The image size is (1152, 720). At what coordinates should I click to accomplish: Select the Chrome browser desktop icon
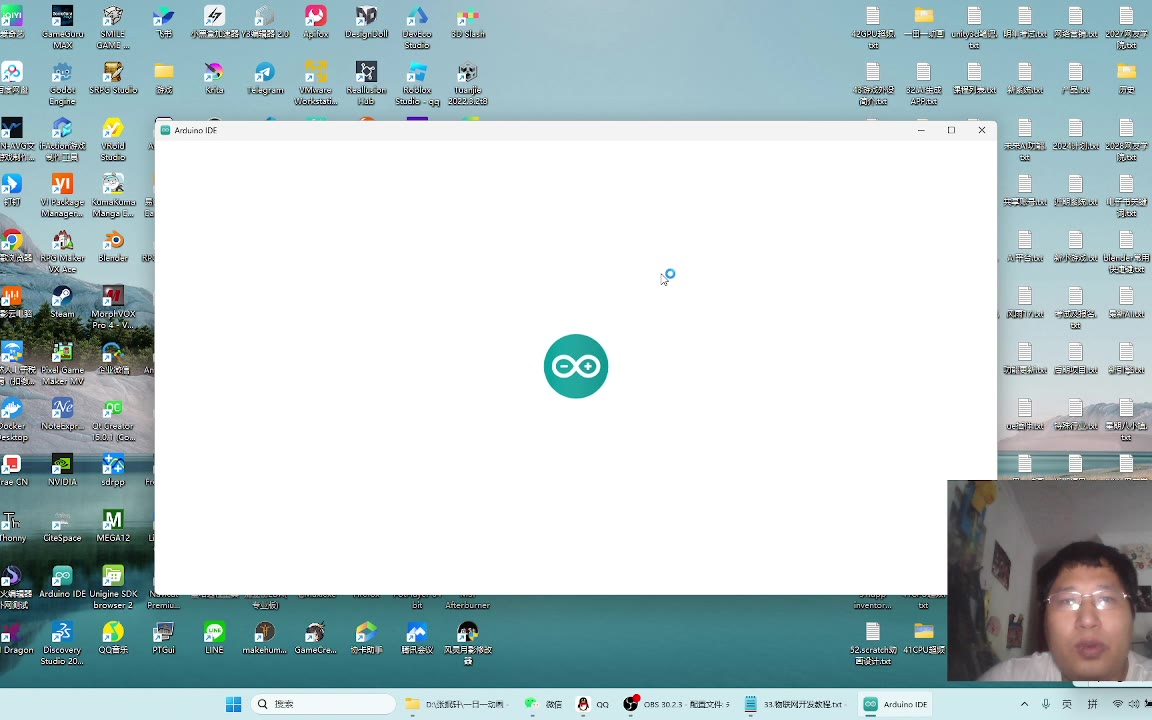[12, 246]
